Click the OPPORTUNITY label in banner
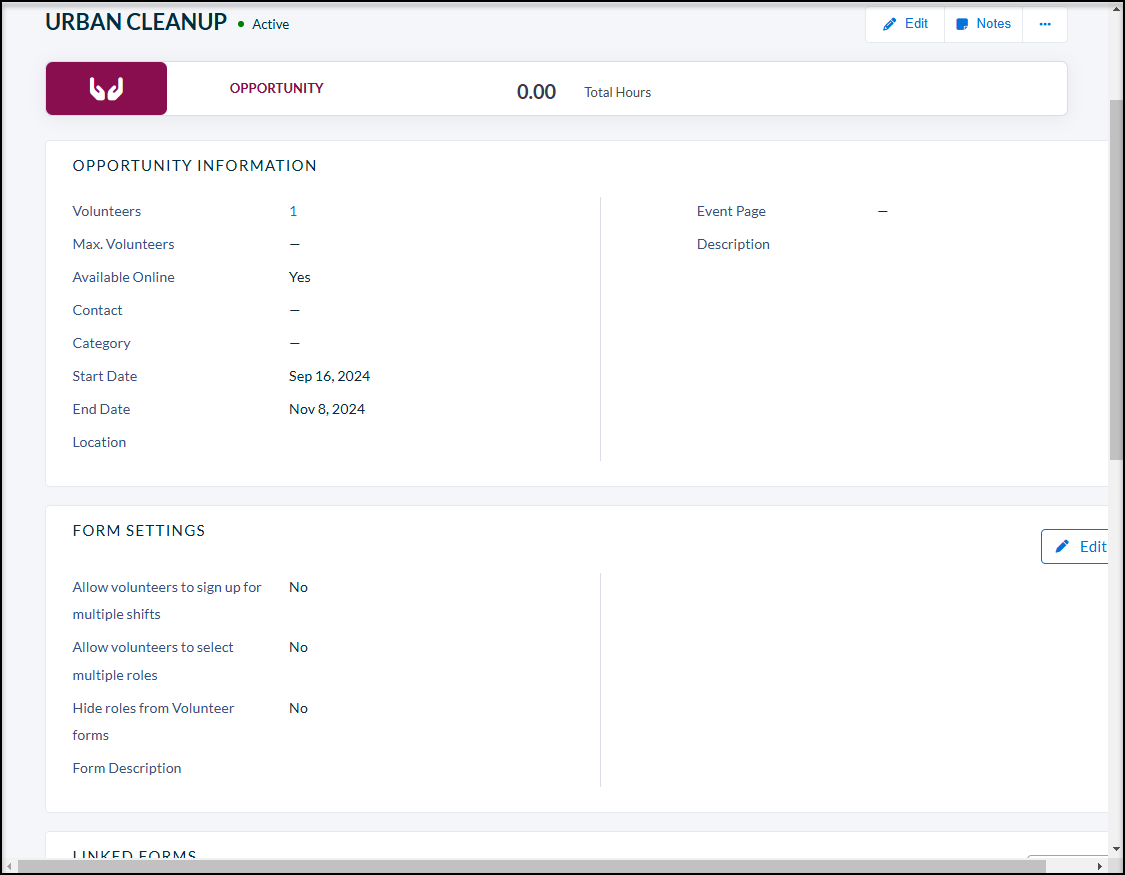This screenshot has width=1125, height=875. 276,88
